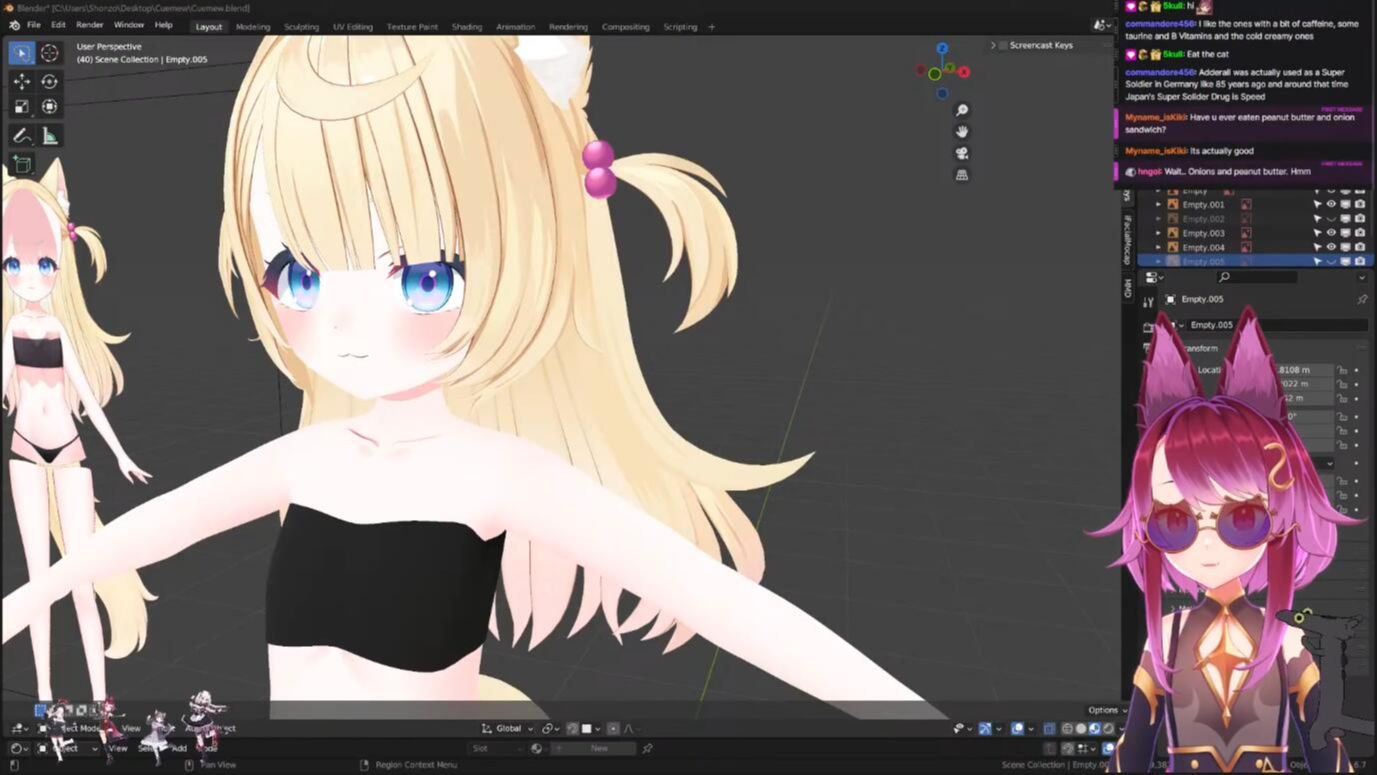1377x775 pixels.
Task: Select the Select Box tool
Action: [x=21, y=53]
